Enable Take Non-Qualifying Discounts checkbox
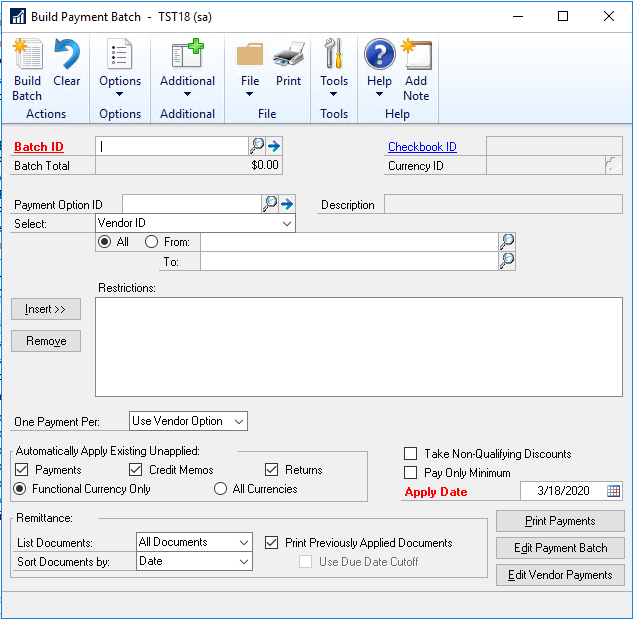 tap(411, 454)
